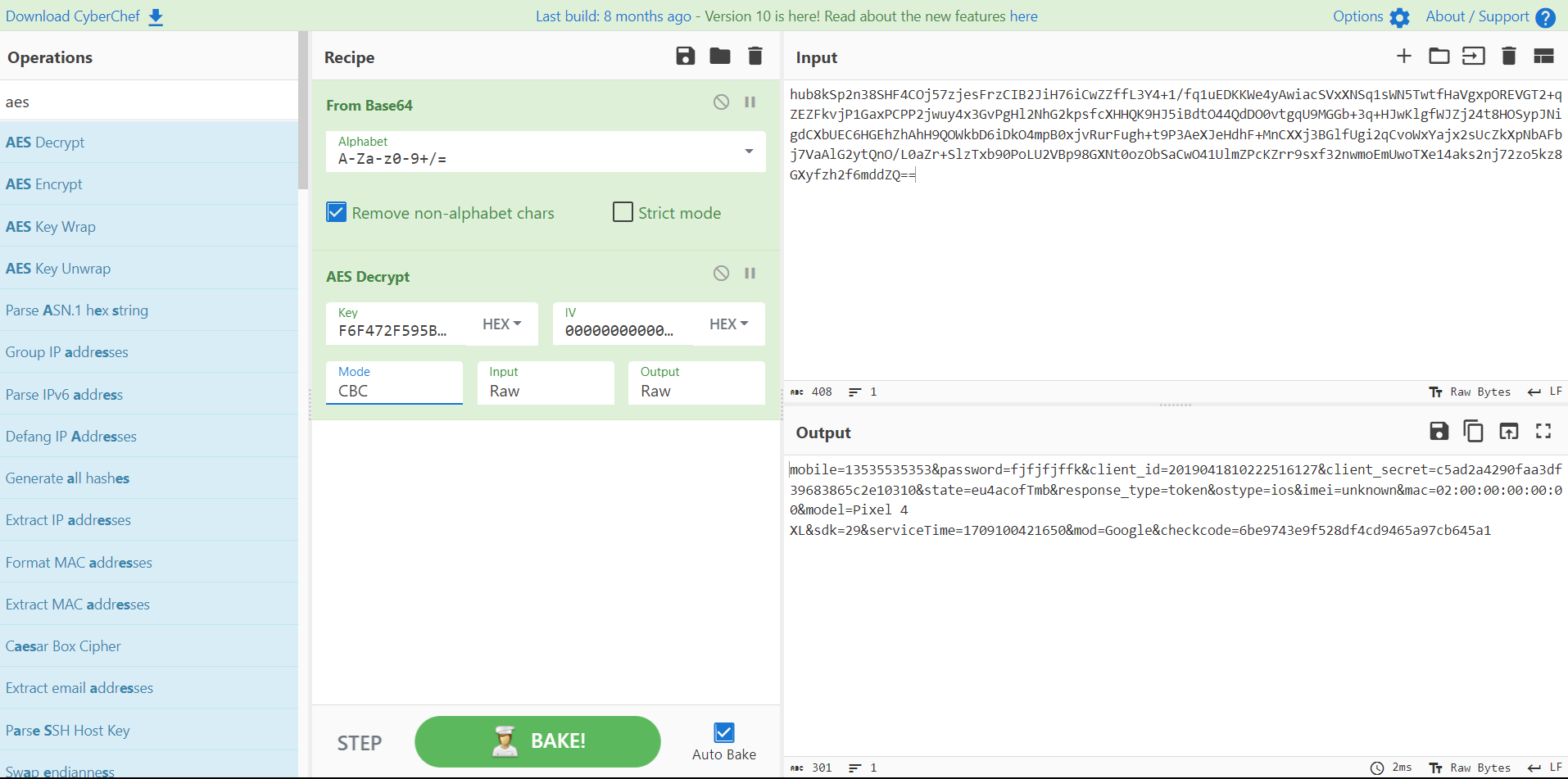Screen dimensions: 1568x779
Task: Select Caesar Box Cipher operation
Action: pyautogui.click(x=149, y=646)
